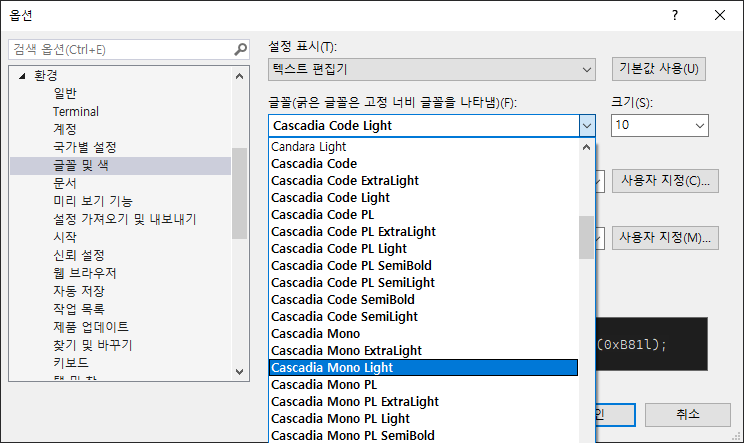This screenshot has width=744, height=443.
Task: Toggle the font combo box arrow
Action: pos(587,126)
